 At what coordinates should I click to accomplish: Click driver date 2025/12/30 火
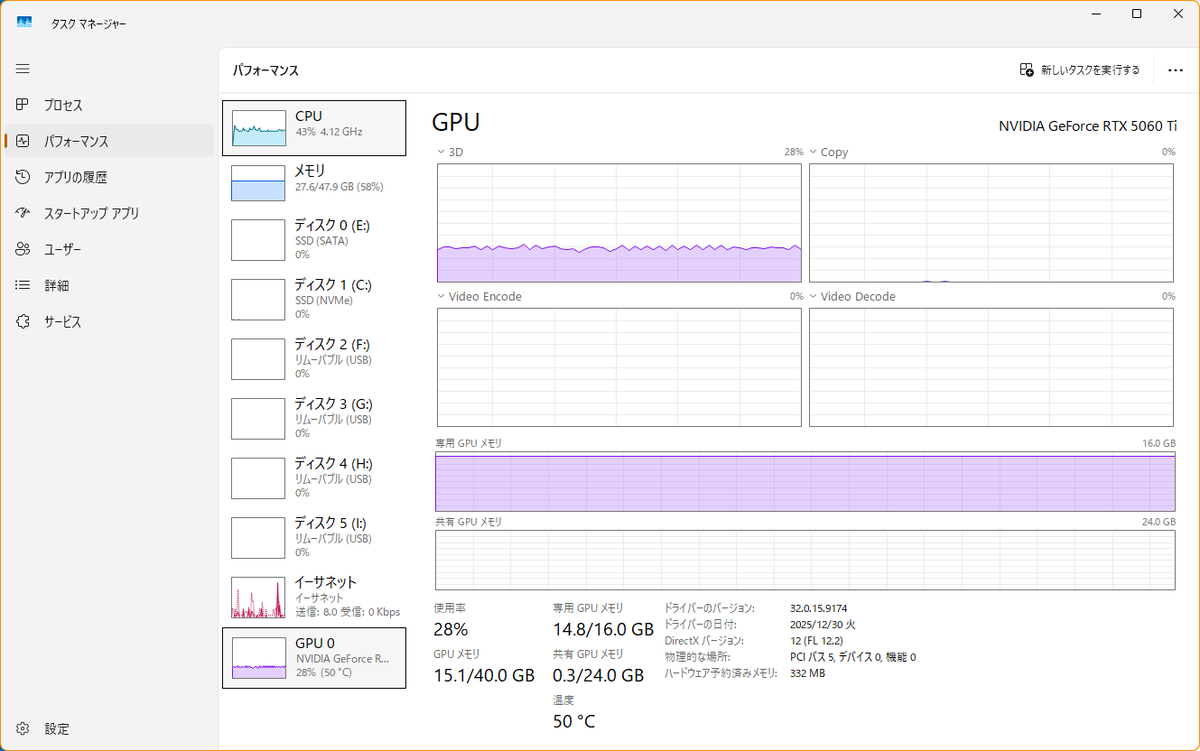click(x=822, y=624)
